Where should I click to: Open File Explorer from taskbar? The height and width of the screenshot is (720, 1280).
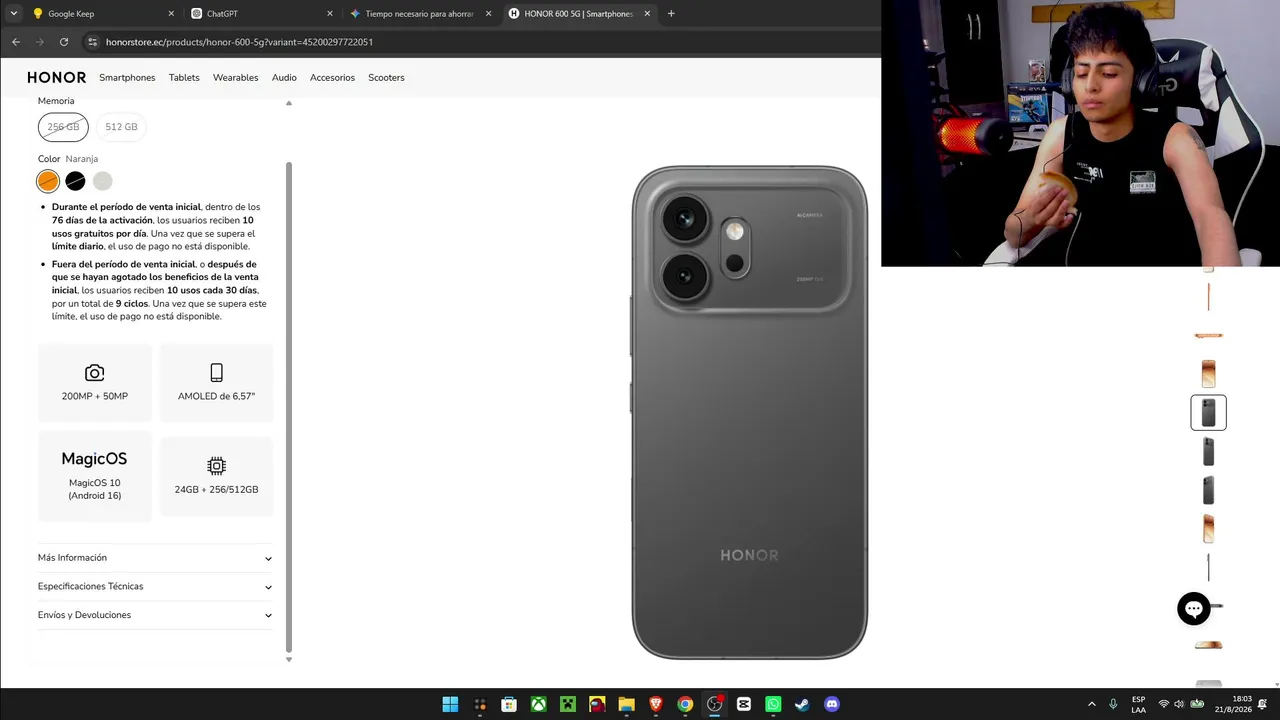tap(626, 704)
